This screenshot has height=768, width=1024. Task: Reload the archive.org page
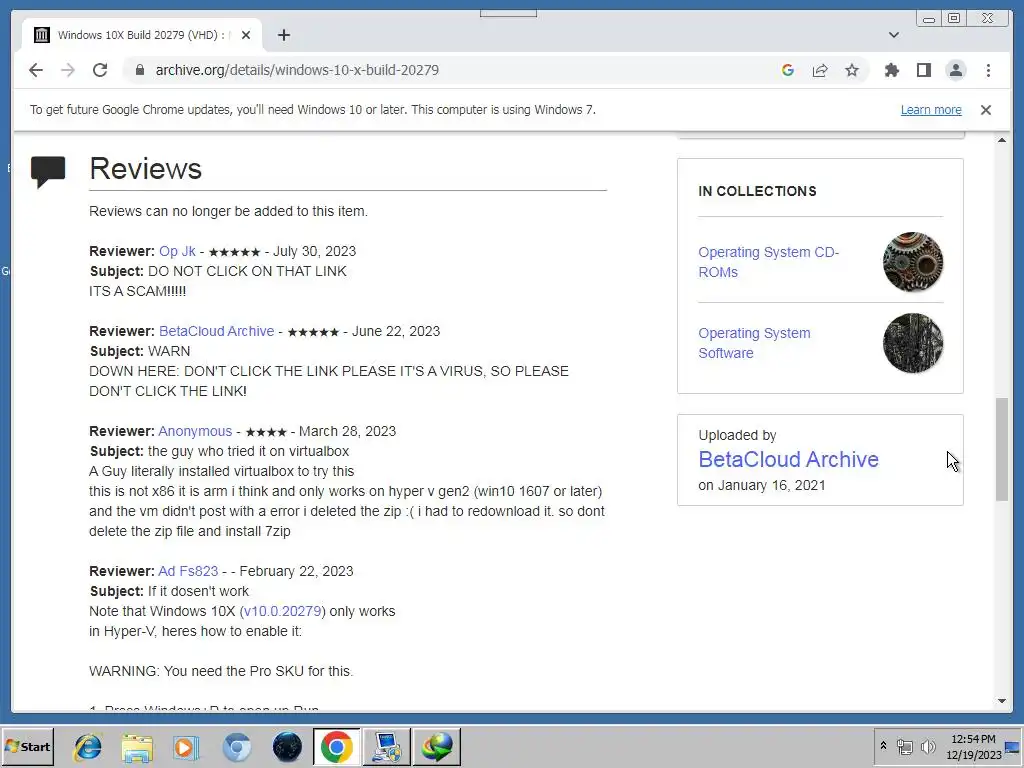coord(100,70)
